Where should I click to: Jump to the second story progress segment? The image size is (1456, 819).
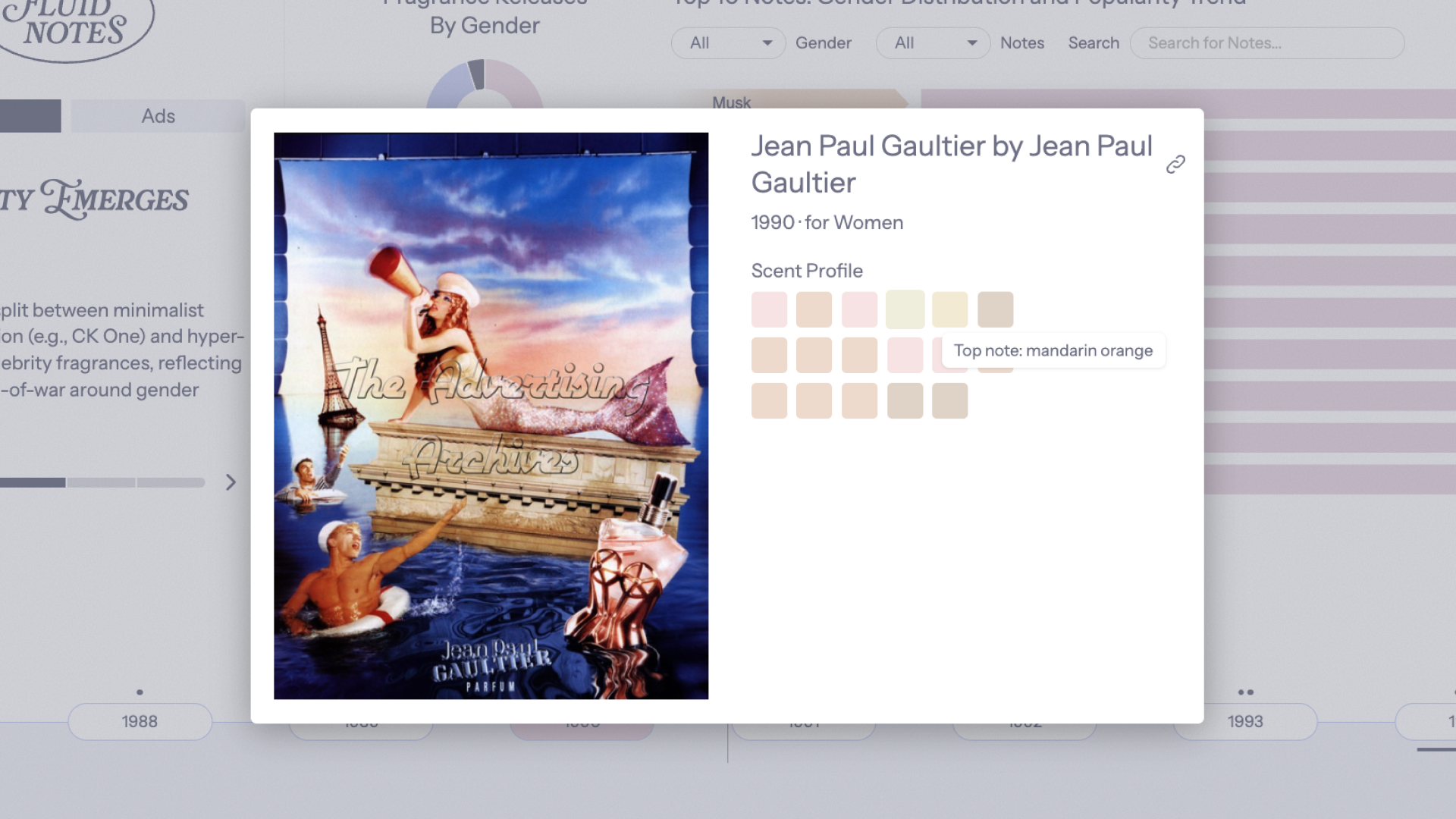click(x=101, y=482)
